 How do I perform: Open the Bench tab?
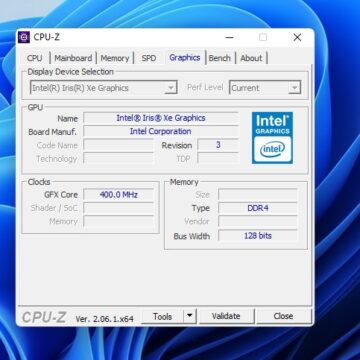tap(220, 58)
